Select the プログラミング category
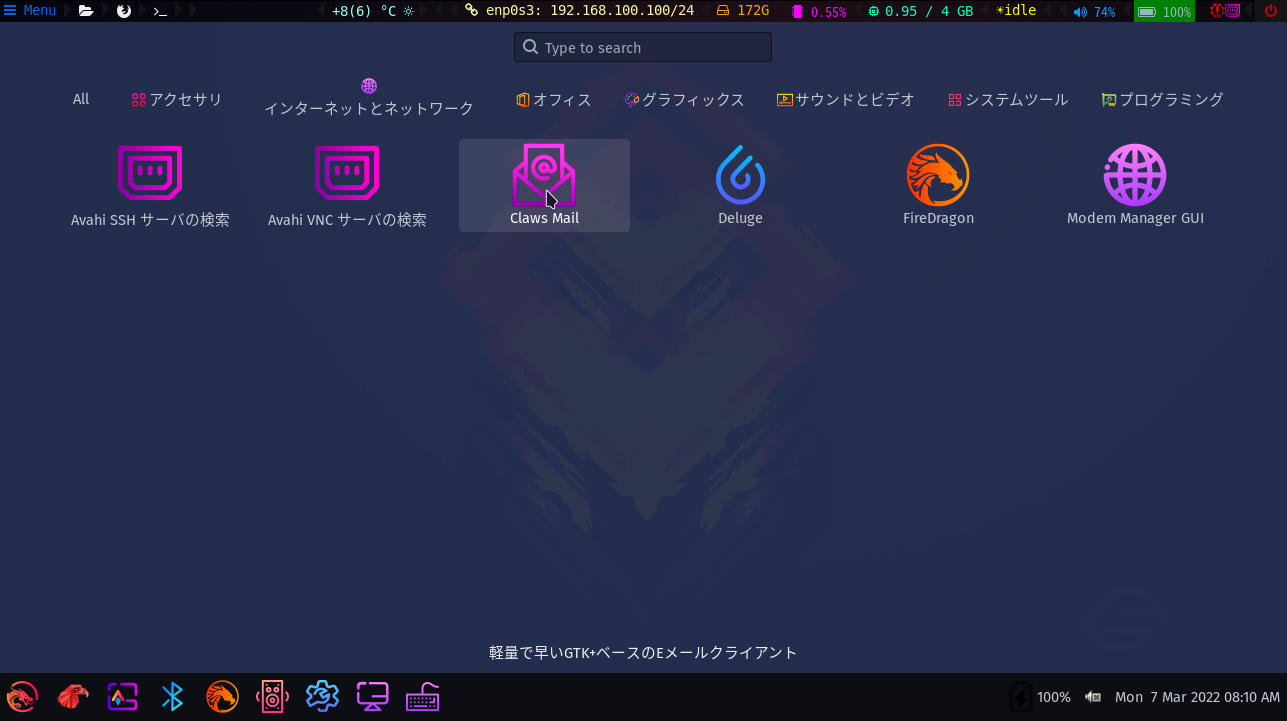Image resolution: width=1287 pixels, height=721 pixels. click(x=1162, y=99)
